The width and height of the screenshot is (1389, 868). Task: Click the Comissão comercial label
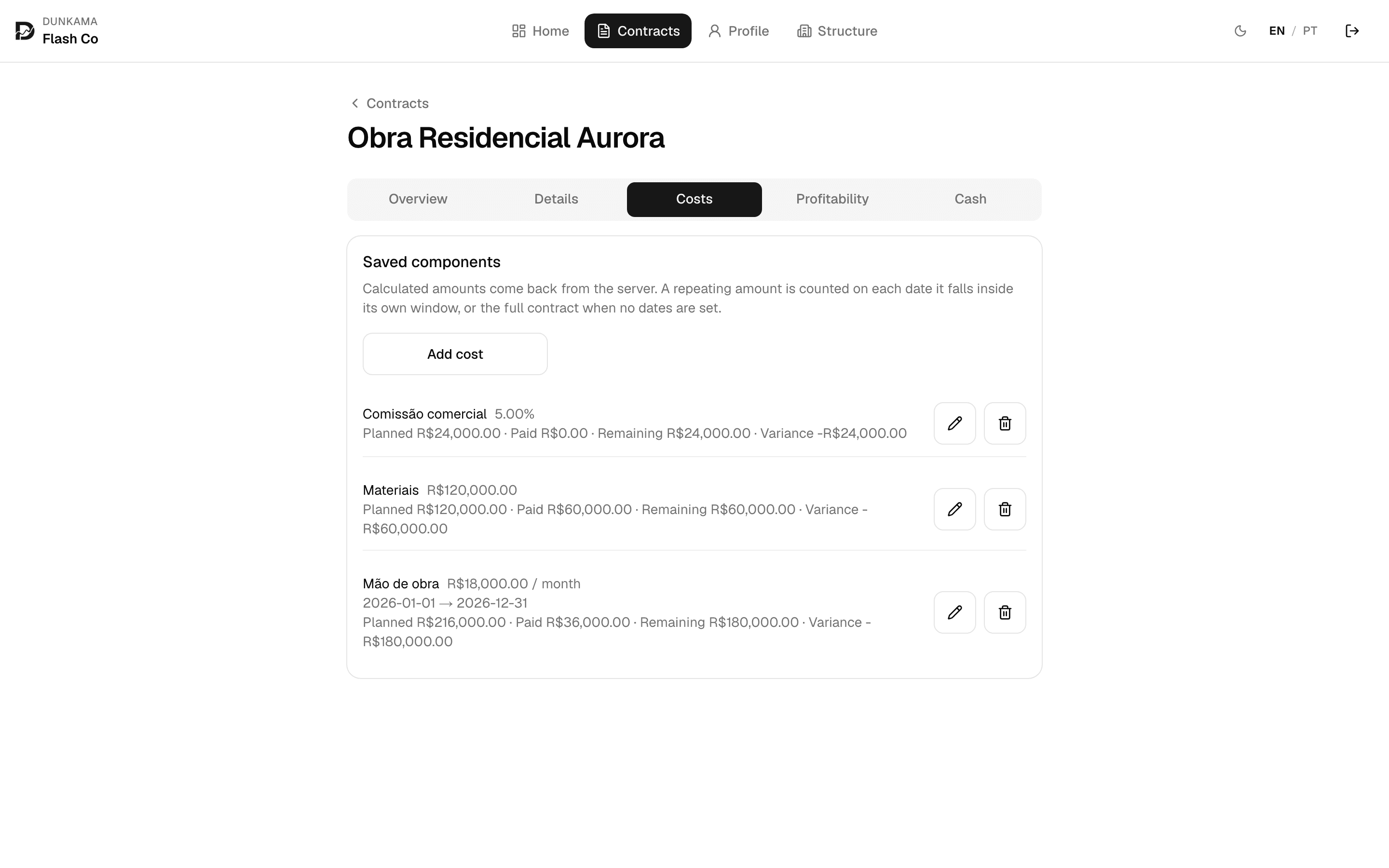tap(424, 414)
